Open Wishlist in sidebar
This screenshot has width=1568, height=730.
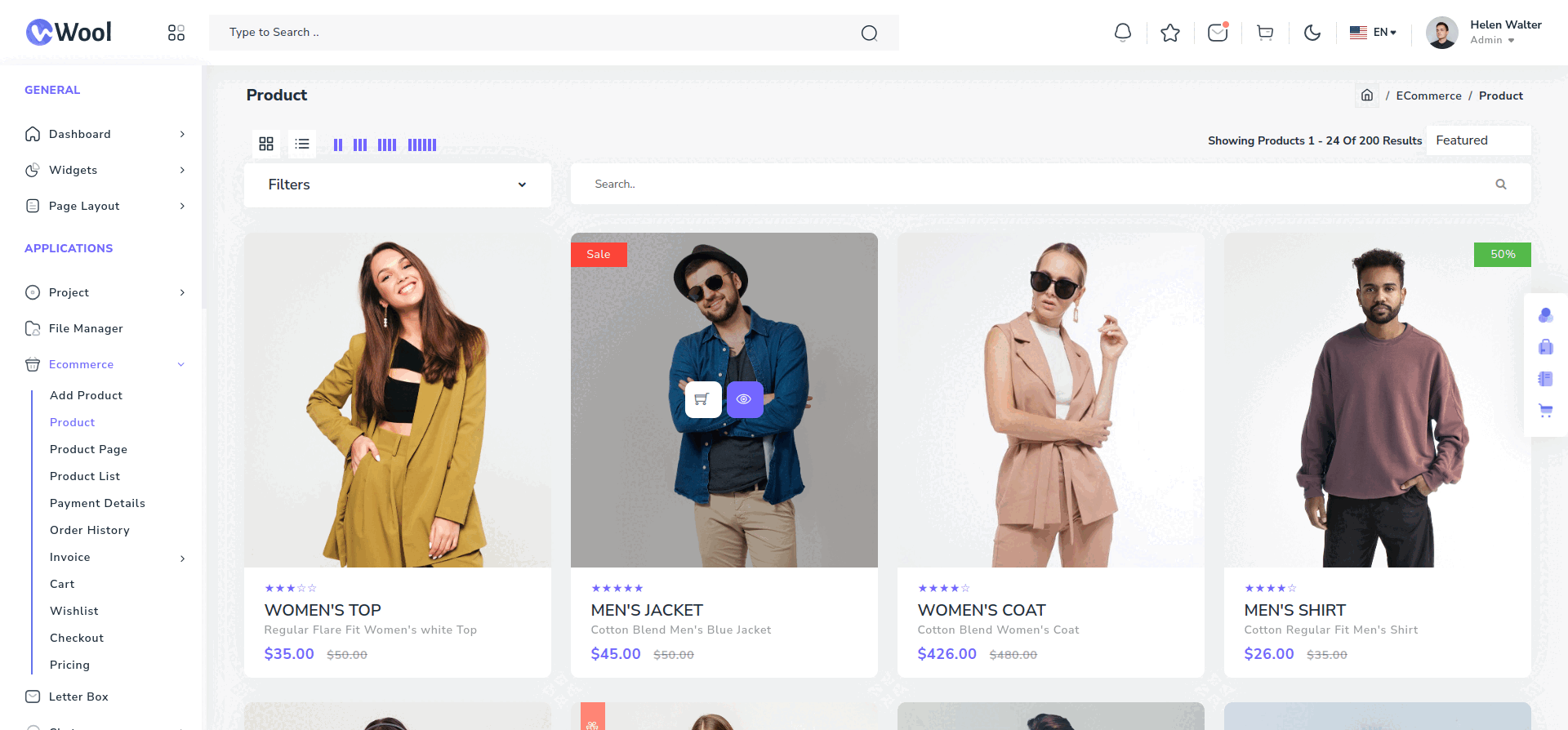coord(74,611)
